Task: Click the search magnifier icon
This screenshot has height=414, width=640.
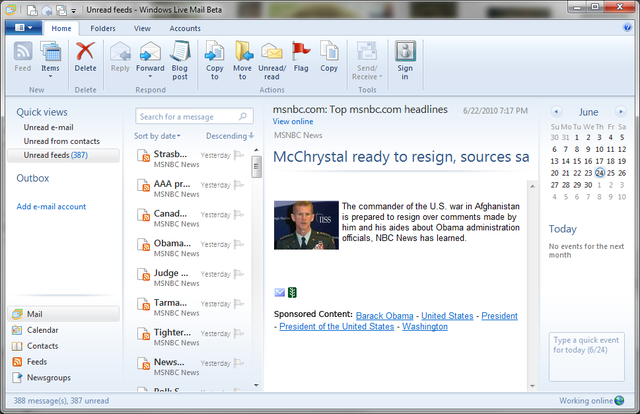Action: pos(243,116)
